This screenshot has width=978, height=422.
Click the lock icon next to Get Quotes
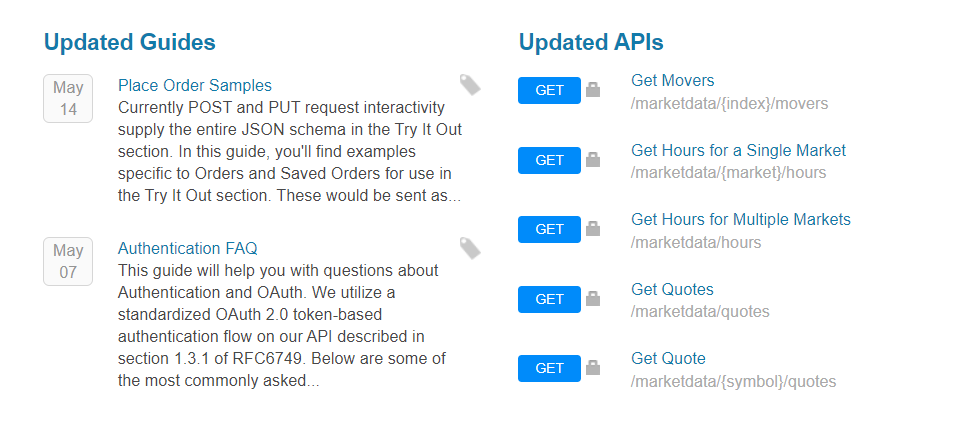pos(593,299)
